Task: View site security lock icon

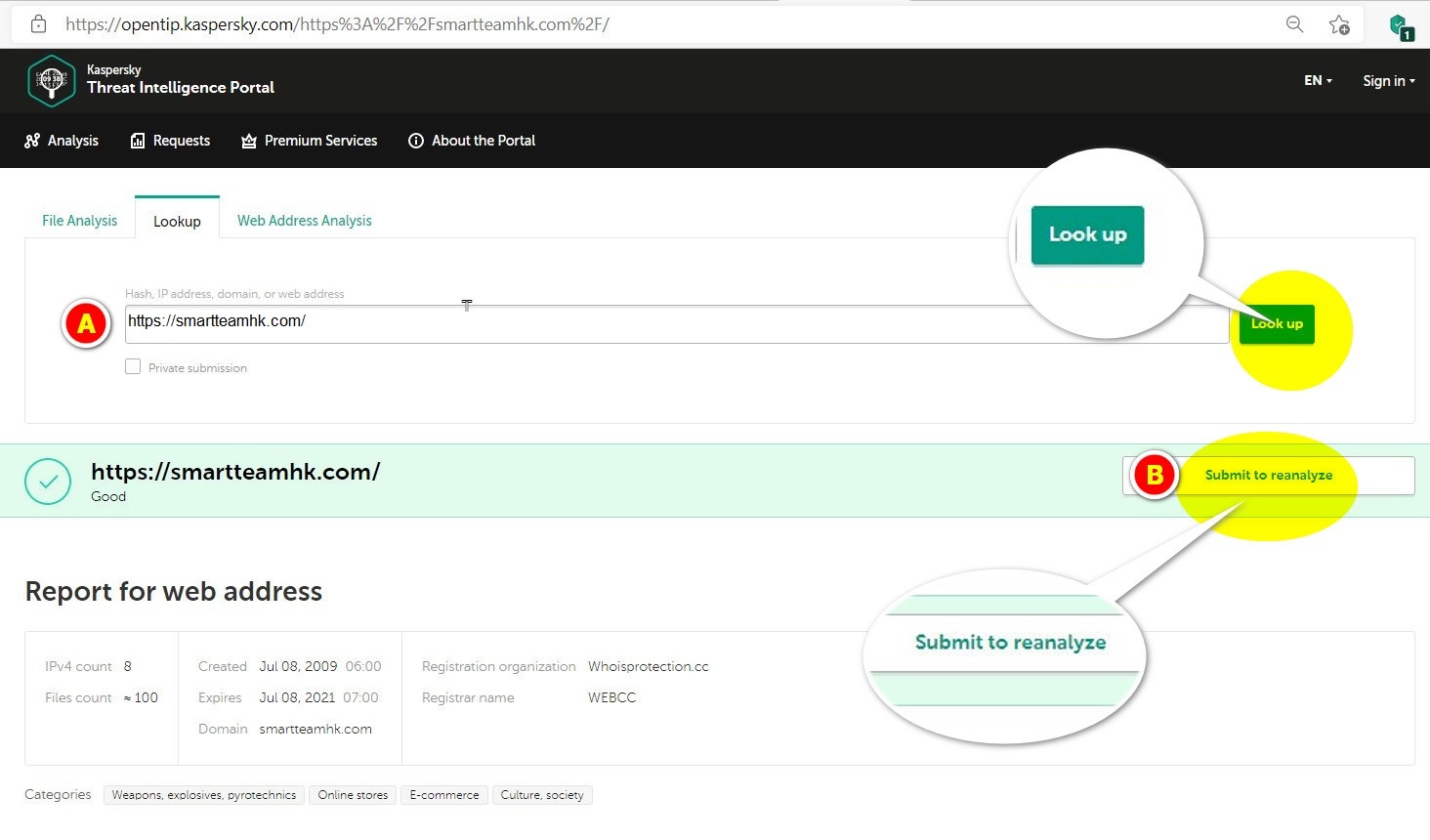Action: 38,24
